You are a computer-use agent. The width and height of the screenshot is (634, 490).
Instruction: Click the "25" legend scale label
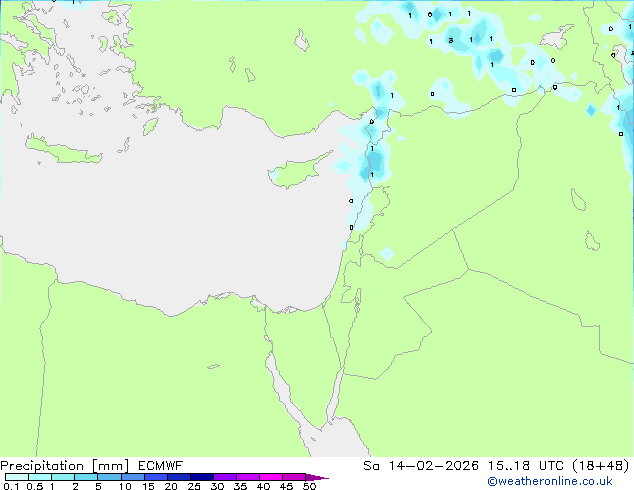194,486
